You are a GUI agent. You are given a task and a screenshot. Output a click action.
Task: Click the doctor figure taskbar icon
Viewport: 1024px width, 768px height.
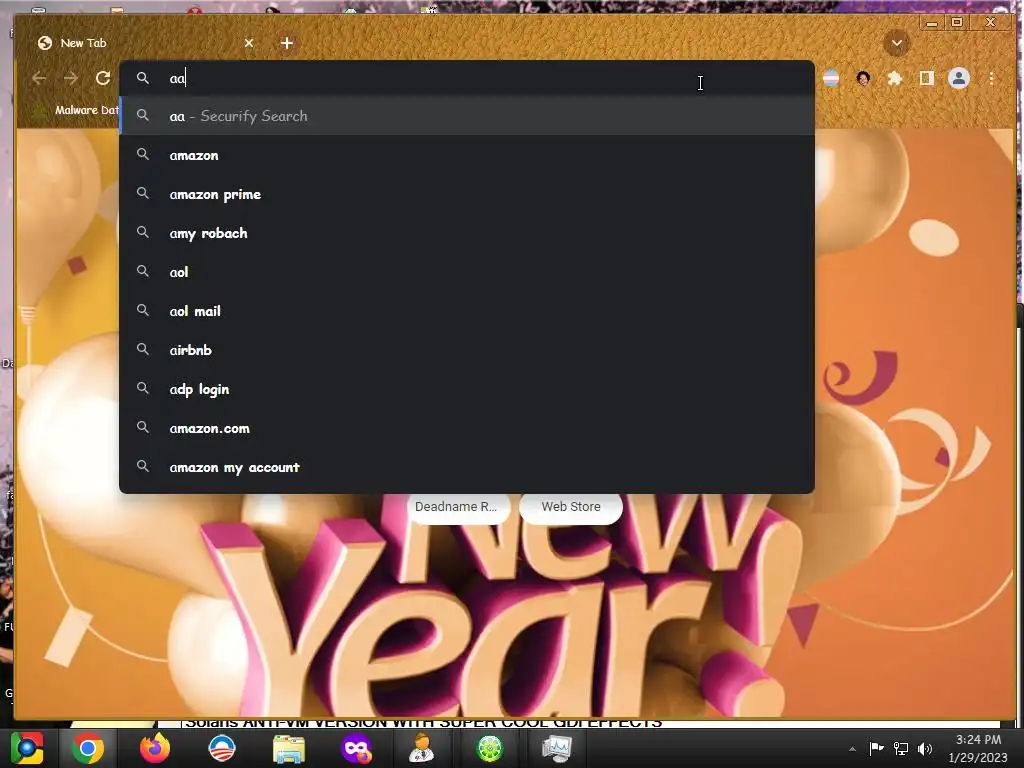(x=422, y=748)
